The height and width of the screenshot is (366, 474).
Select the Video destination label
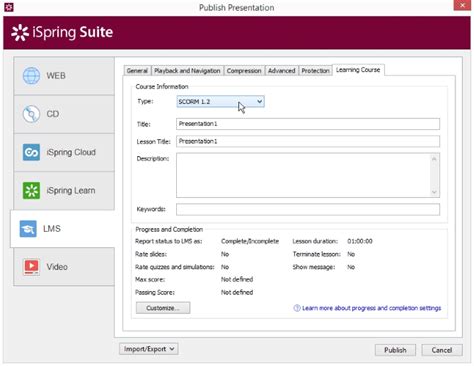(x=57, y=267)
